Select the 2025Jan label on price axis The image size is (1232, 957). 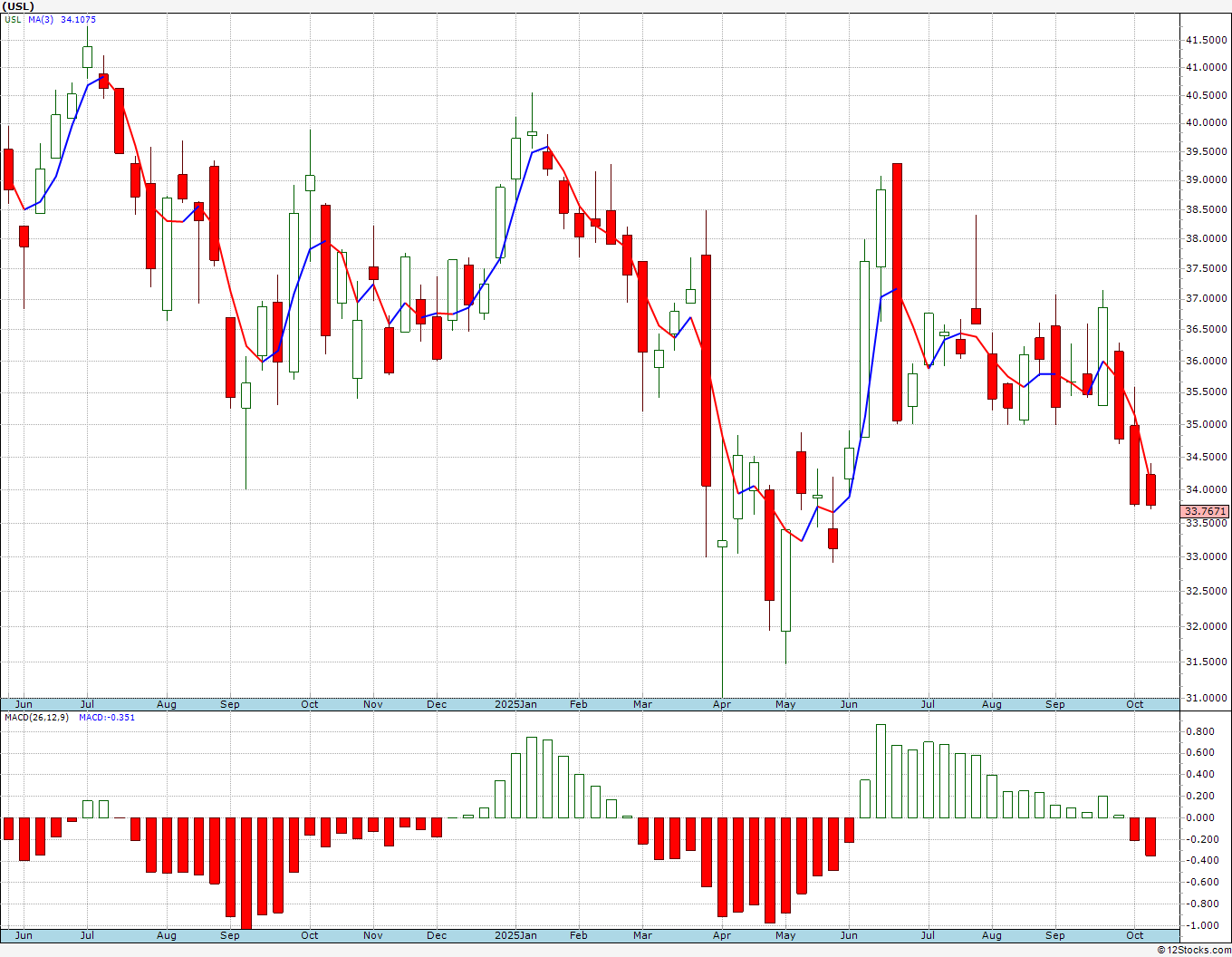515,704
